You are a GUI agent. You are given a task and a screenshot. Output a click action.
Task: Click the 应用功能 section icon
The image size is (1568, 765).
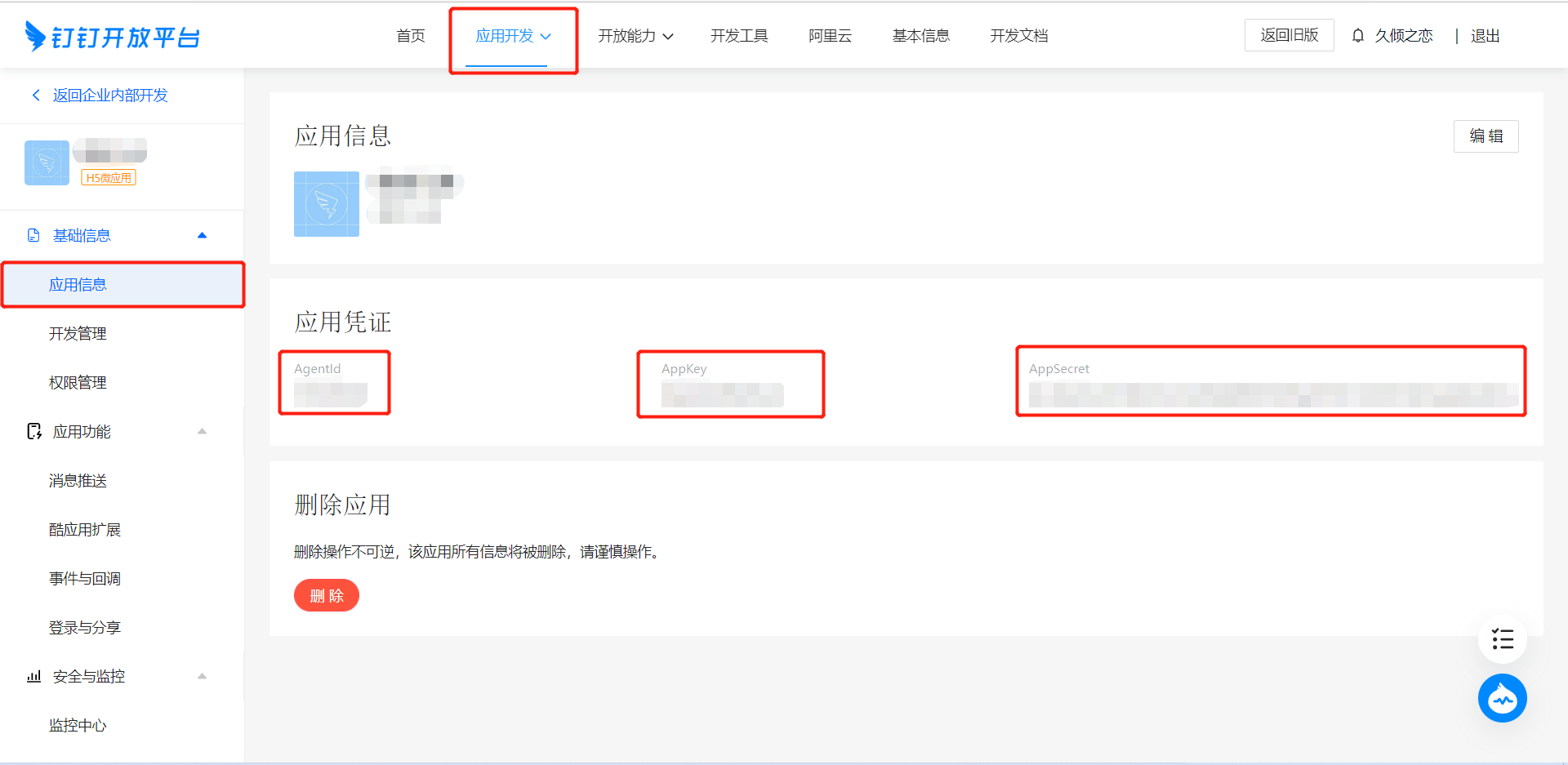point(33,431)
